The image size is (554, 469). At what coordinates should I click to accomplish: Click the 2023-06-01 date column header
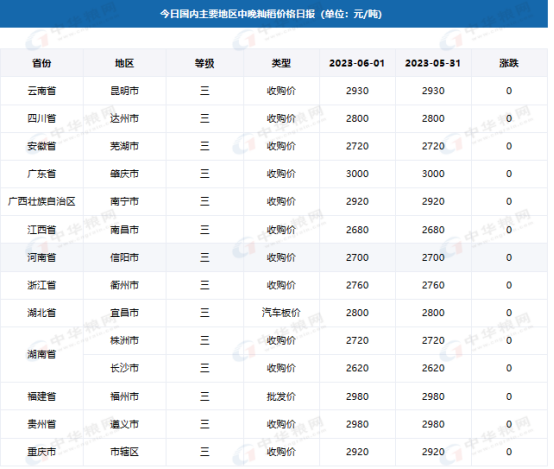357,63
